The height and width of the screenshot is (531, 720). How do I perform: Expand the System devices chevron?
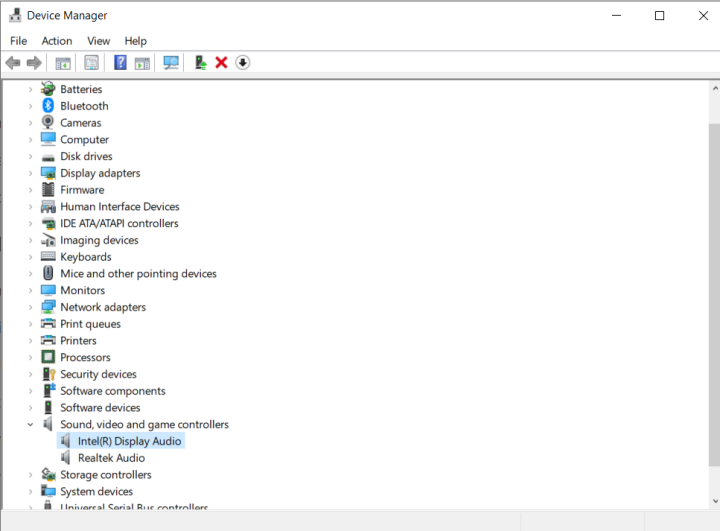point(30,491)
